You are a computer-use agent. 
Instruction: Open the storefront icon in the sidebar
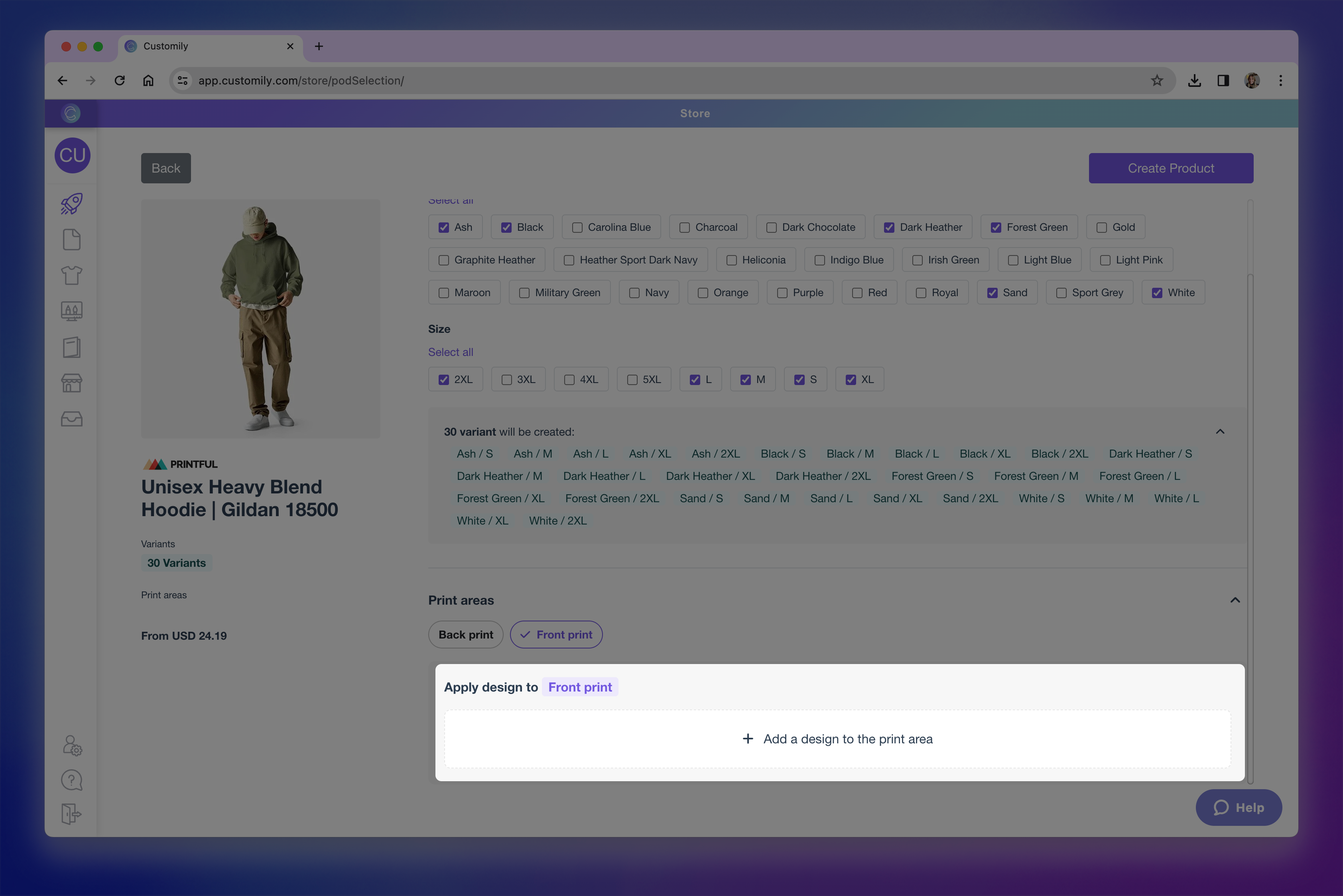coord(71,383)
